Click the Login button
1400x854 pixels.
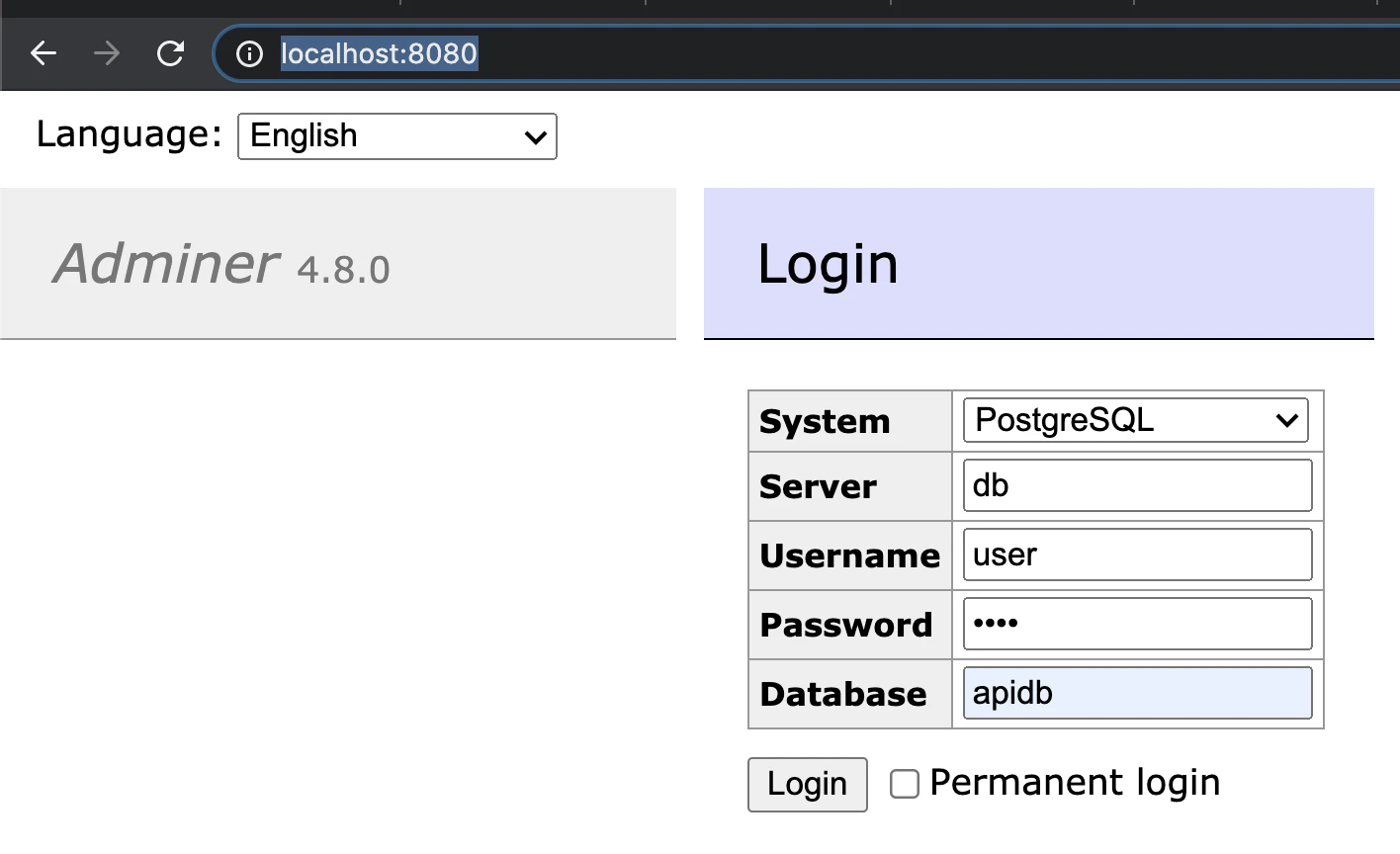coord(808,785)
